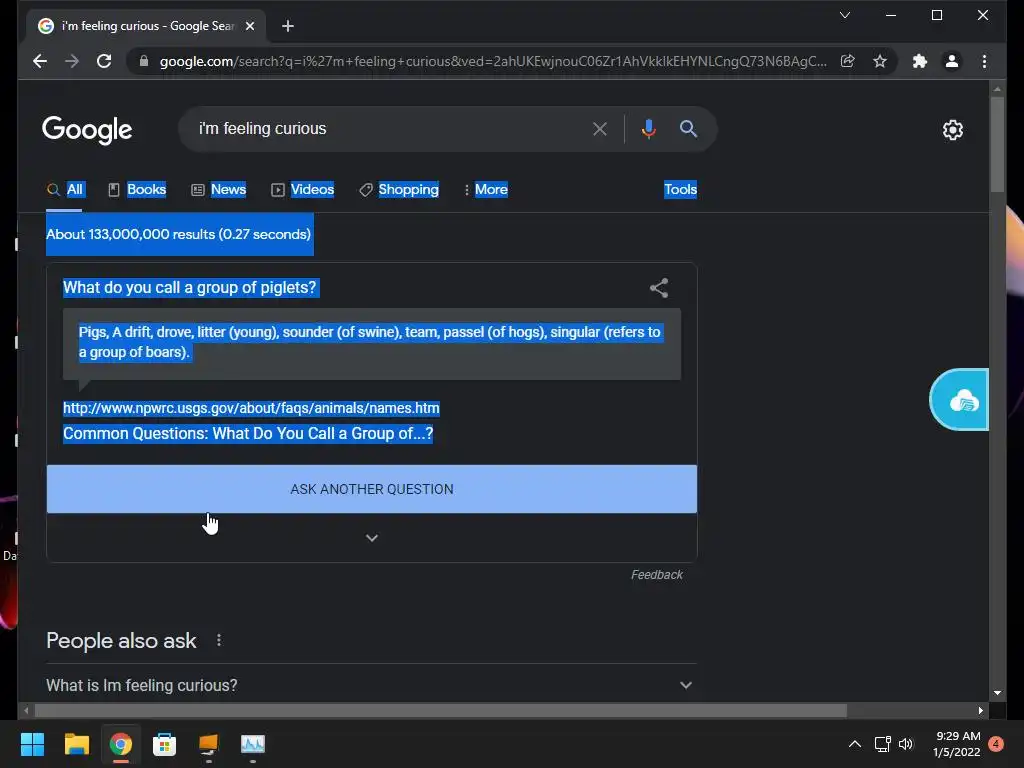Open the npwrc.usgs.gov source URL
The height and width of the screenshot is (768, 1024).
point(251,408)
